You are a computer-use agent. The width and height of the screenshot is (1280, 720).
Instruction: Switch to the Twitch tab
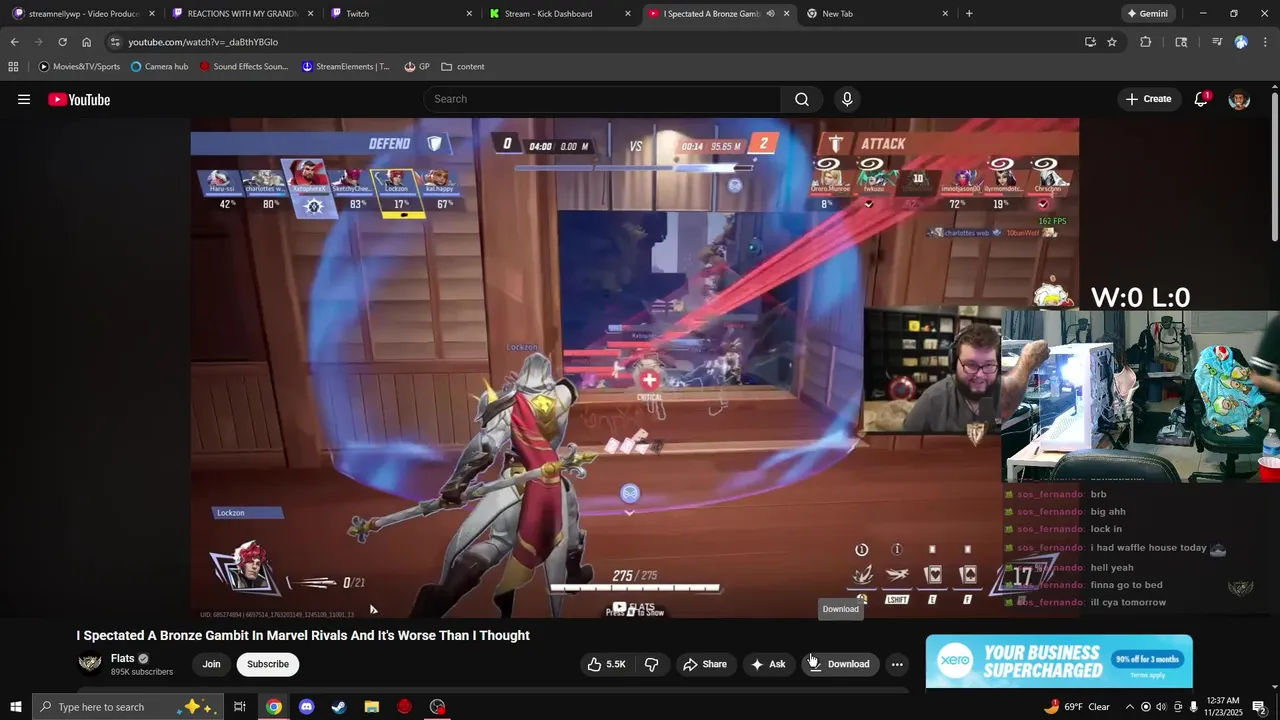(x=400, y=14)
